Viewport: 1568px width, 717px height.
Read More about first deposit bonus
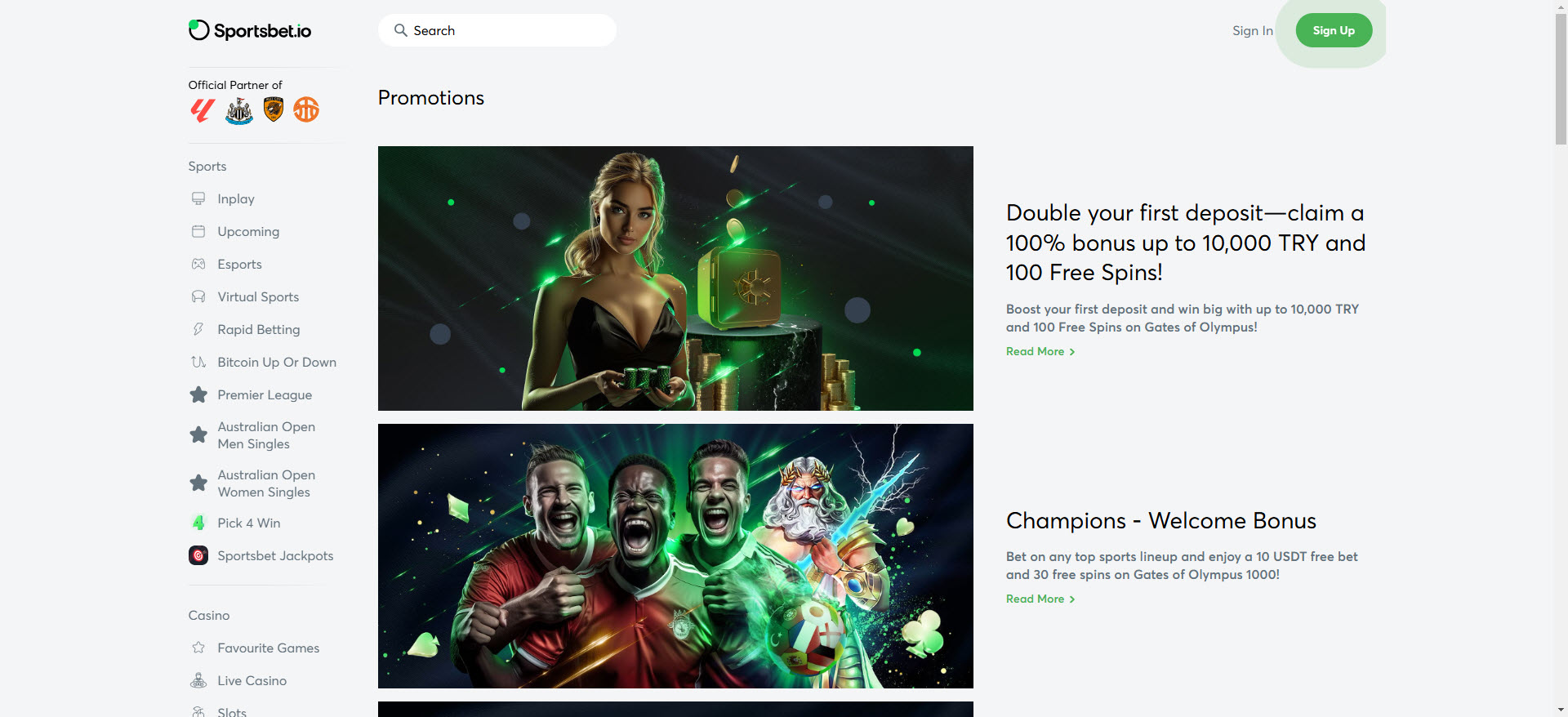coord(1040,351)
